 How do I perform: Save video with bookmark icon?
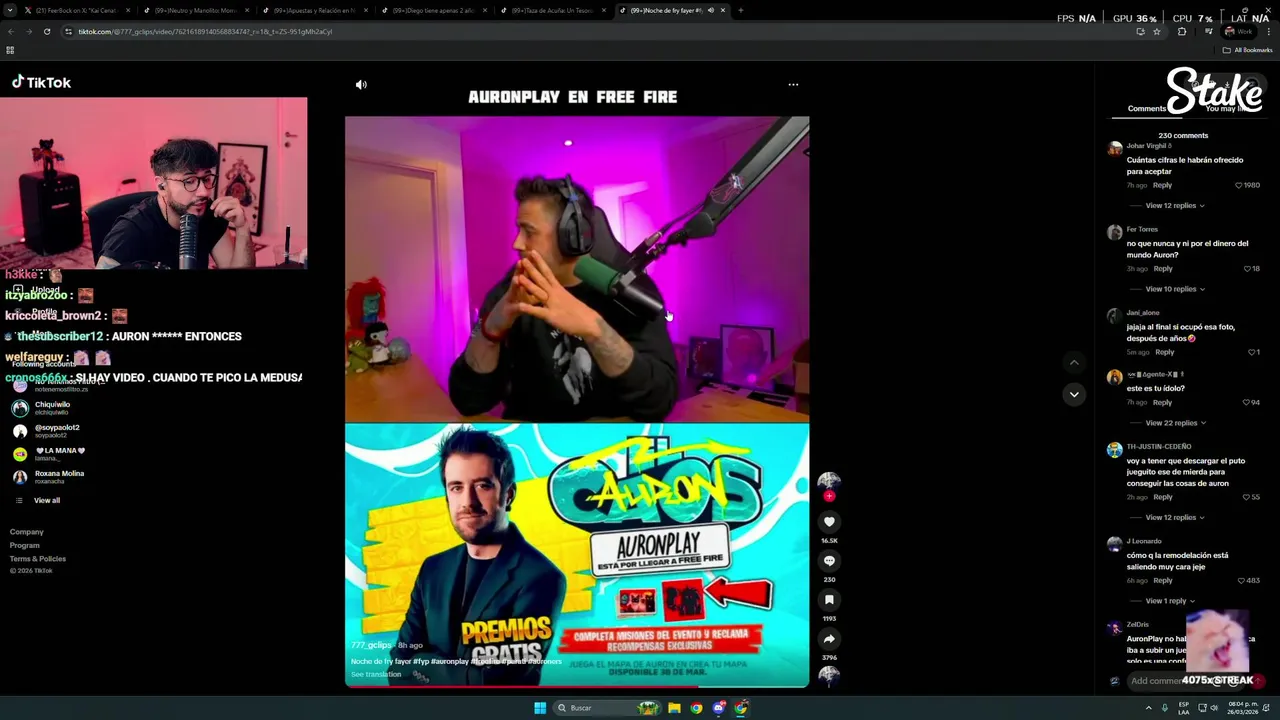click(x=829, y=600)
